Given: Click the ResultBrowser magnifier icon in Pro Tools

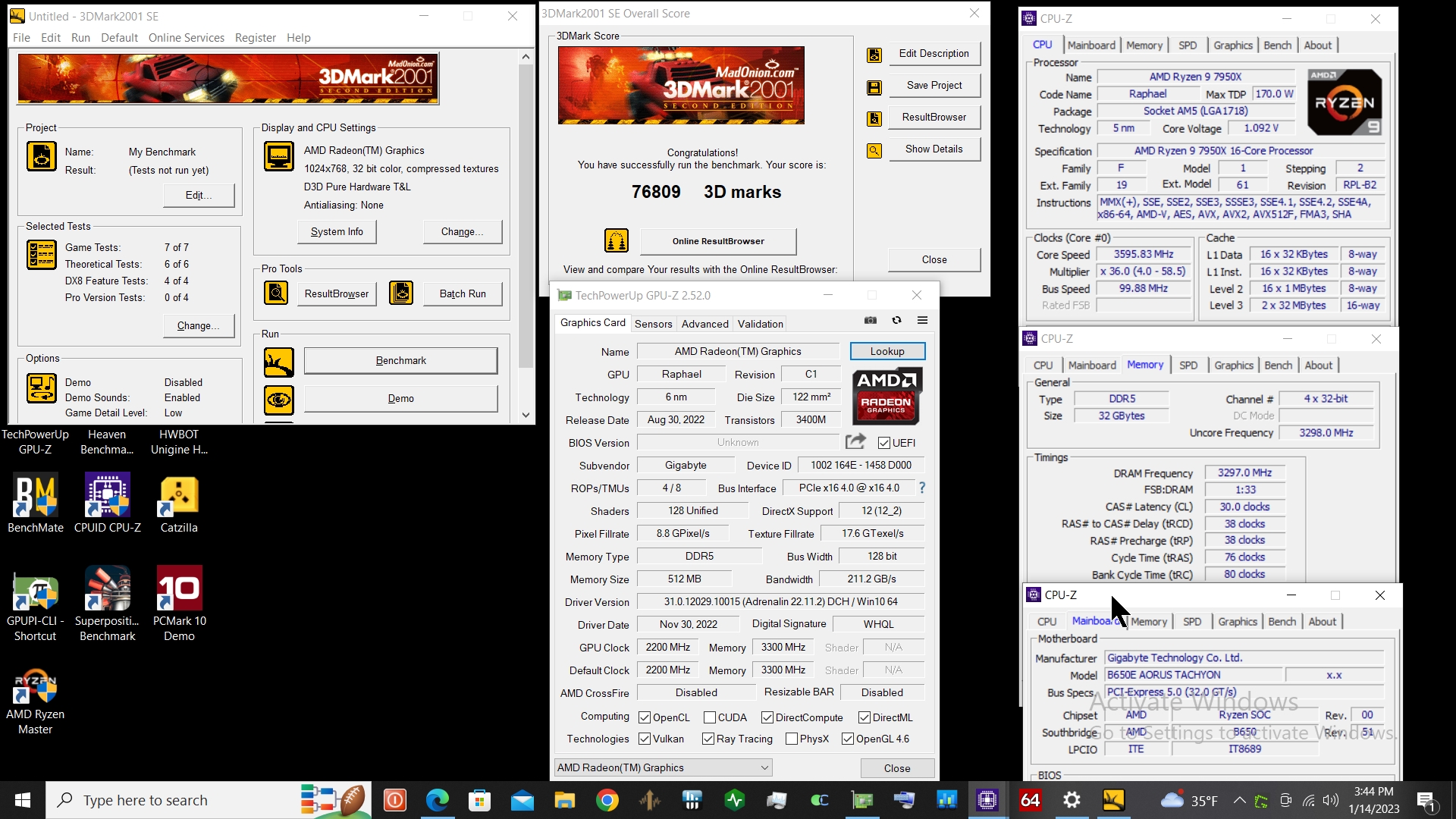Looking at the screenshot, I should click(276, 293).
